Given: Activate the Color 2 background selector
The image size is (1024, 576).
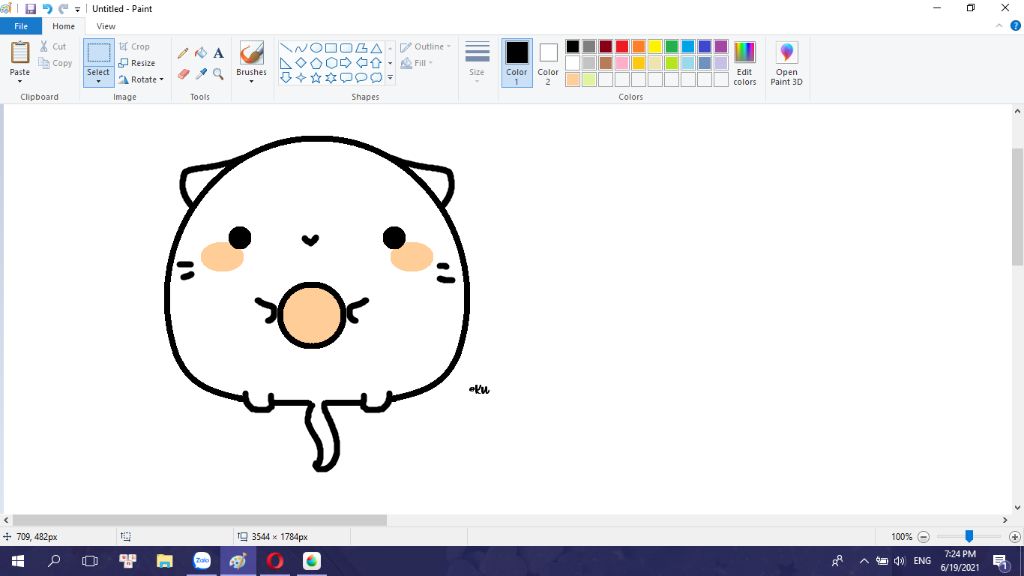Looking at the screenshot, I should coord(548,63).
